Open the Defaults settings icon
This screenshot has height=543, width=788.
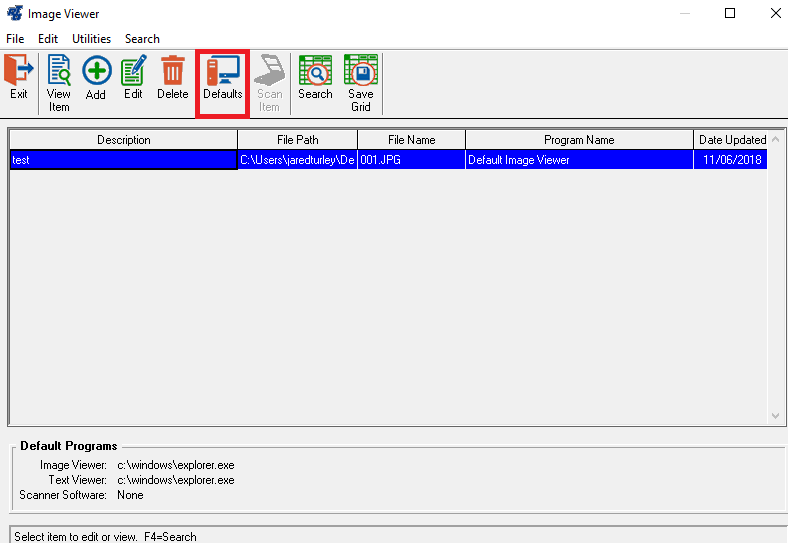222,78
